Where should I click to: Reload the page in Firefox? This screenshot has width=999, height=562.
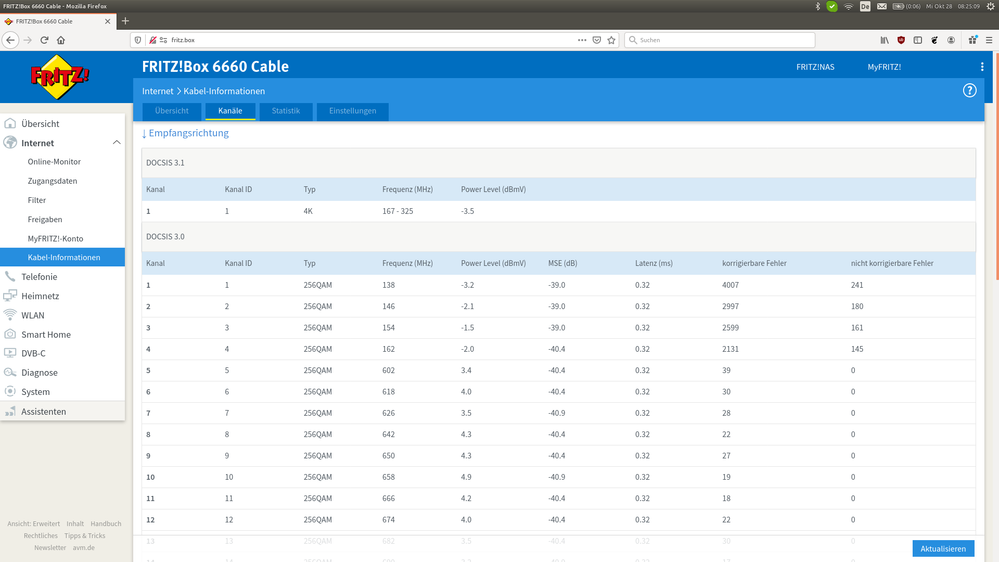[x=44, y=40]
